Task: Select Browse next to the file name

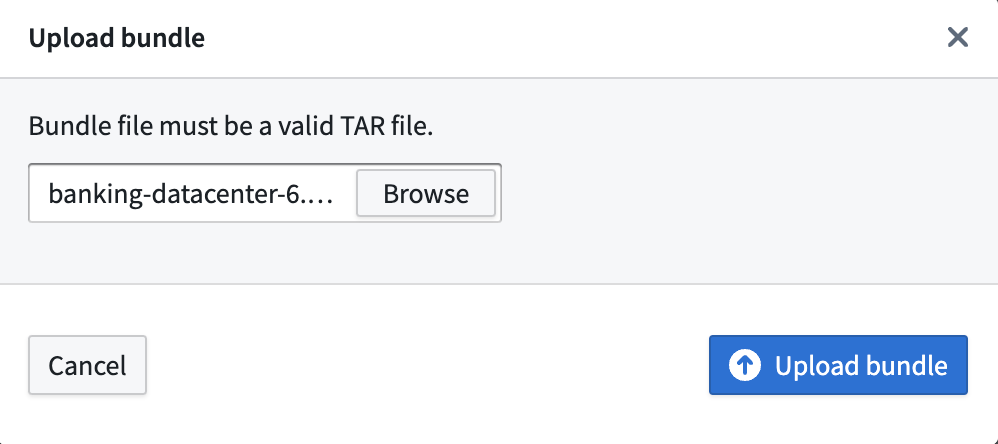Action: (x=426, y=193)
